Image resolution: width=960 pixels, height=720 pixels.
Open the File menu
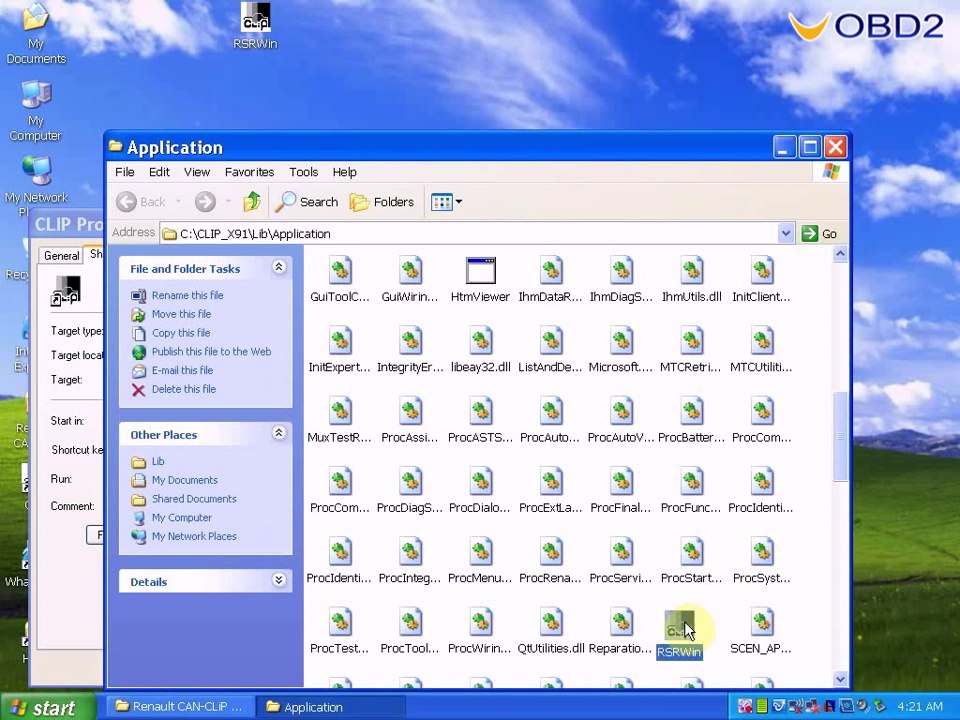click(x=125, y=172)
